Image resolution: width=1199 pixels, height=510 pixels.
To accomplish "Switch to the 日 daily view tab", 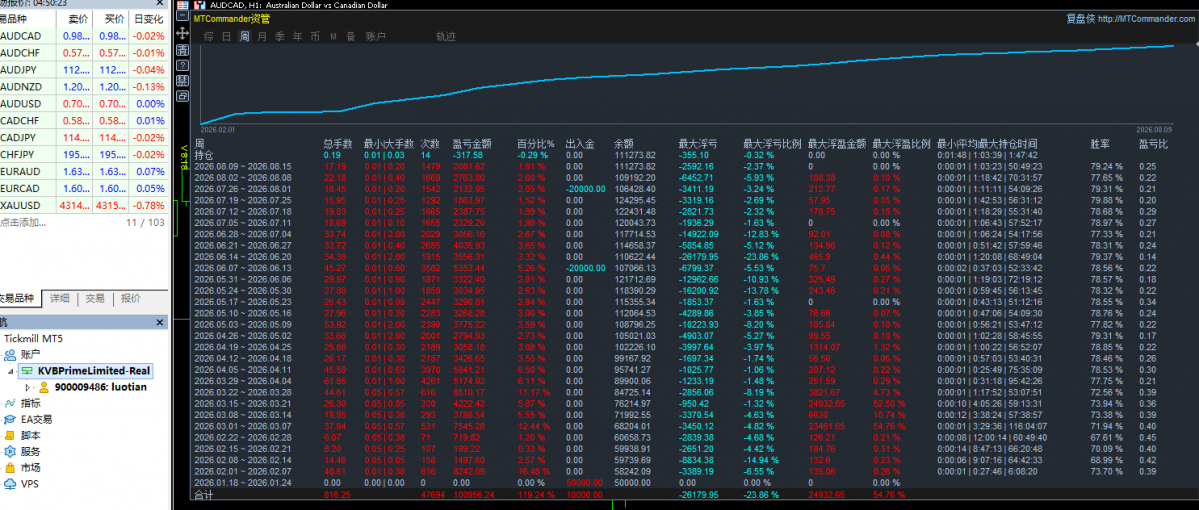I will click(x=226, y=36).
